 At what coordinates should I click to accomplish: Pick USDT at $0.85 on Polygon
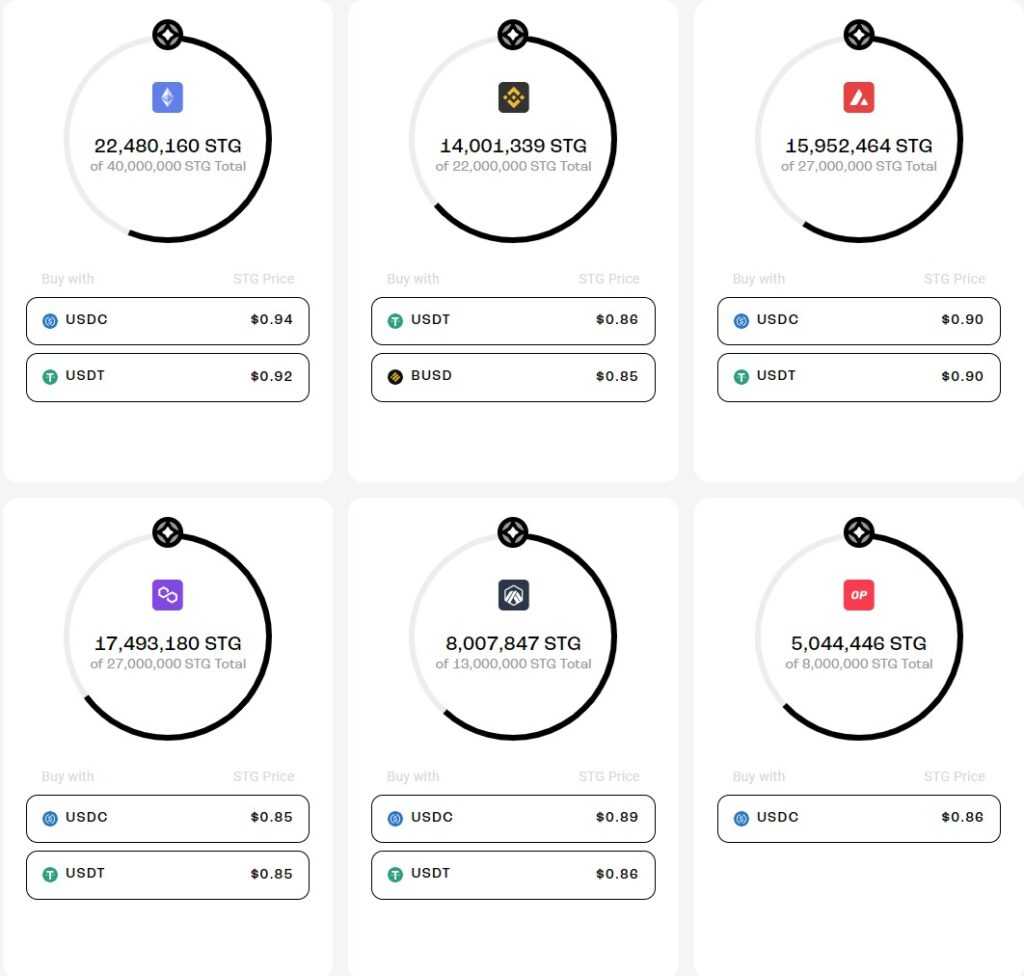pos(167,875)
